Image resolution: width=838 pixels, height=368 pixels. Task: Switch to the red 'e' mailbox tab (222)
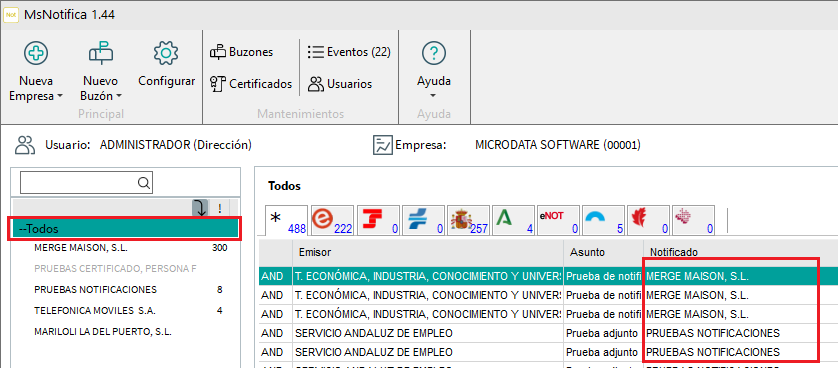pos(332,220)
